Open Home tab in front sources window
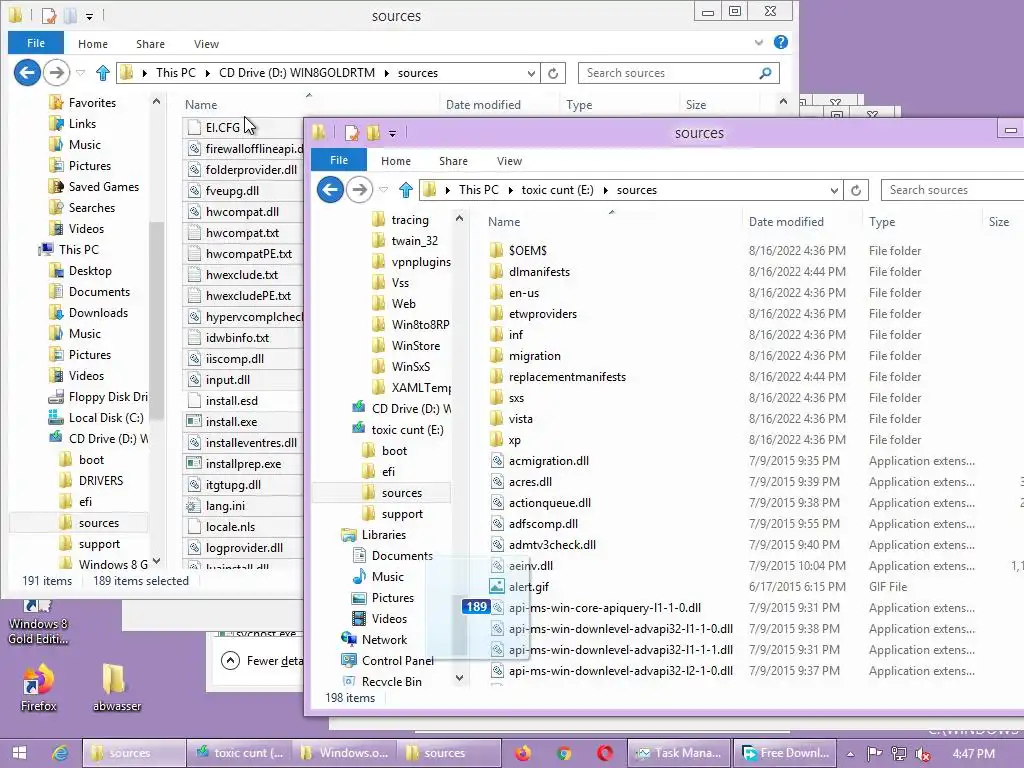The height and width of the screenshot is (768, 1024). click(396, 161)
